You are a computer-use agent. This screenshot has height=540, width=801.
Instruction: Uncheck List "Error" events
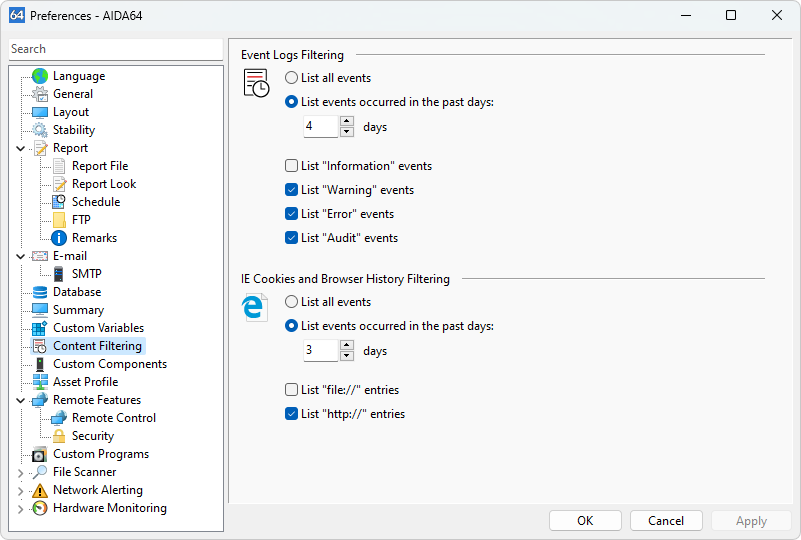coord(291,214)
